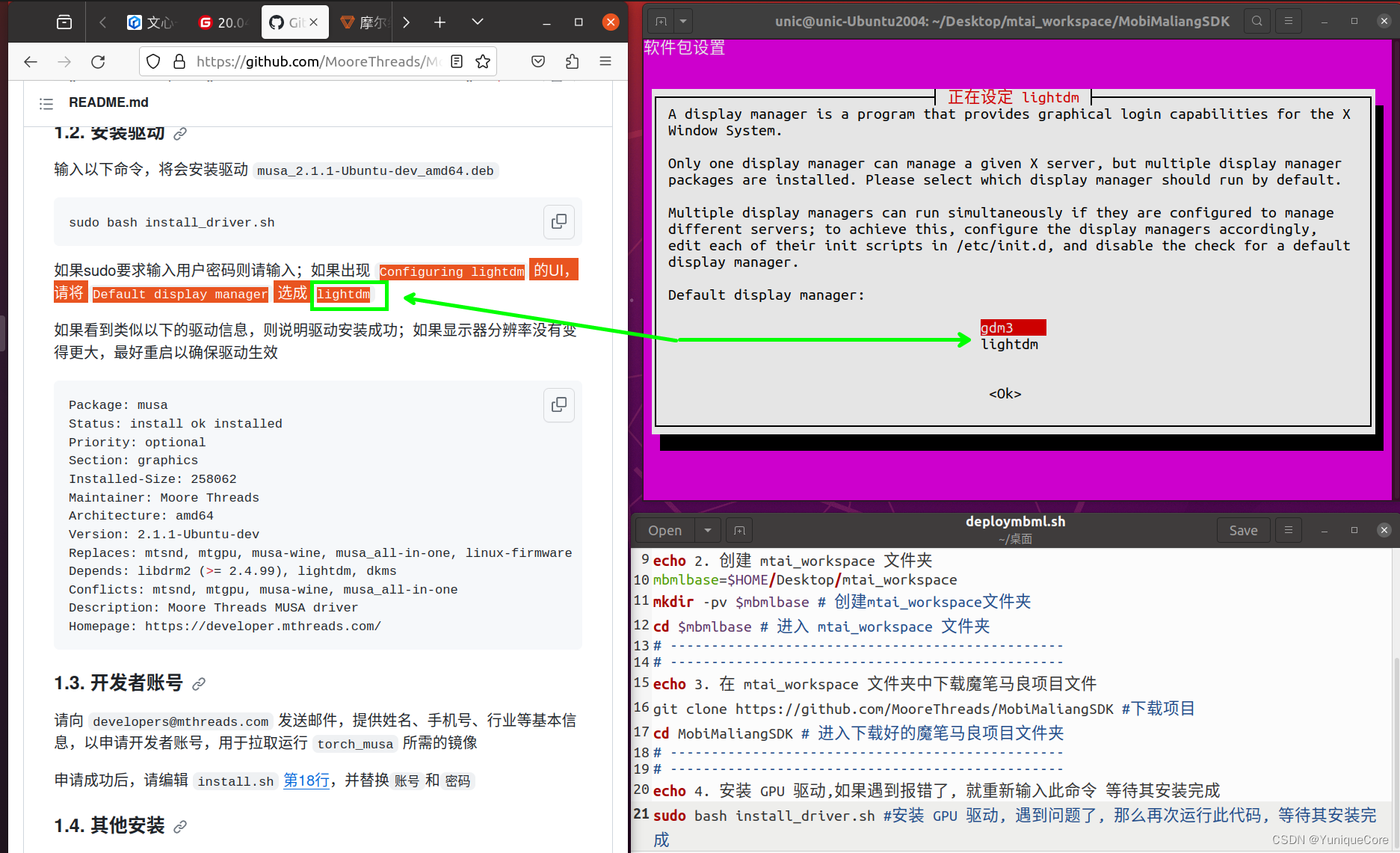Click line 21 sudo bash install_driver.sh text
The height and width of the screenshot is (853, 1400).
pyautogui.click(x=764, y=816)
